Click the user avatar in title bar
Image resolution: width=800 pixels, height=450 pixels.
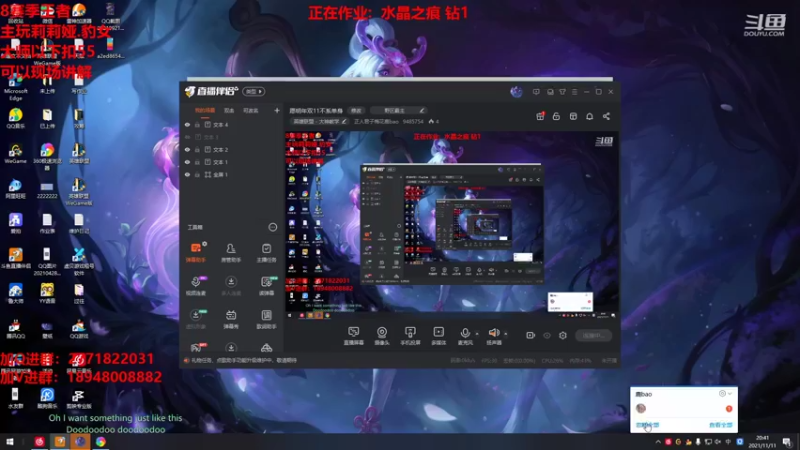pos(516,92)
